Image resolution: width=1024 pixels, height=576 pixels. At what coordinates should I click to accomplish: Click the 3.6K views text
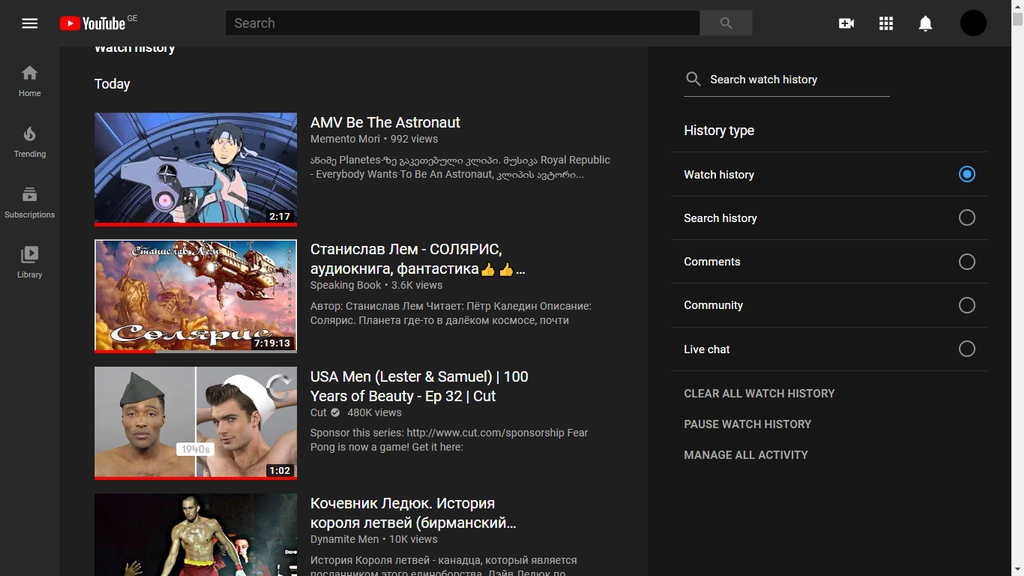click(417, 285)
